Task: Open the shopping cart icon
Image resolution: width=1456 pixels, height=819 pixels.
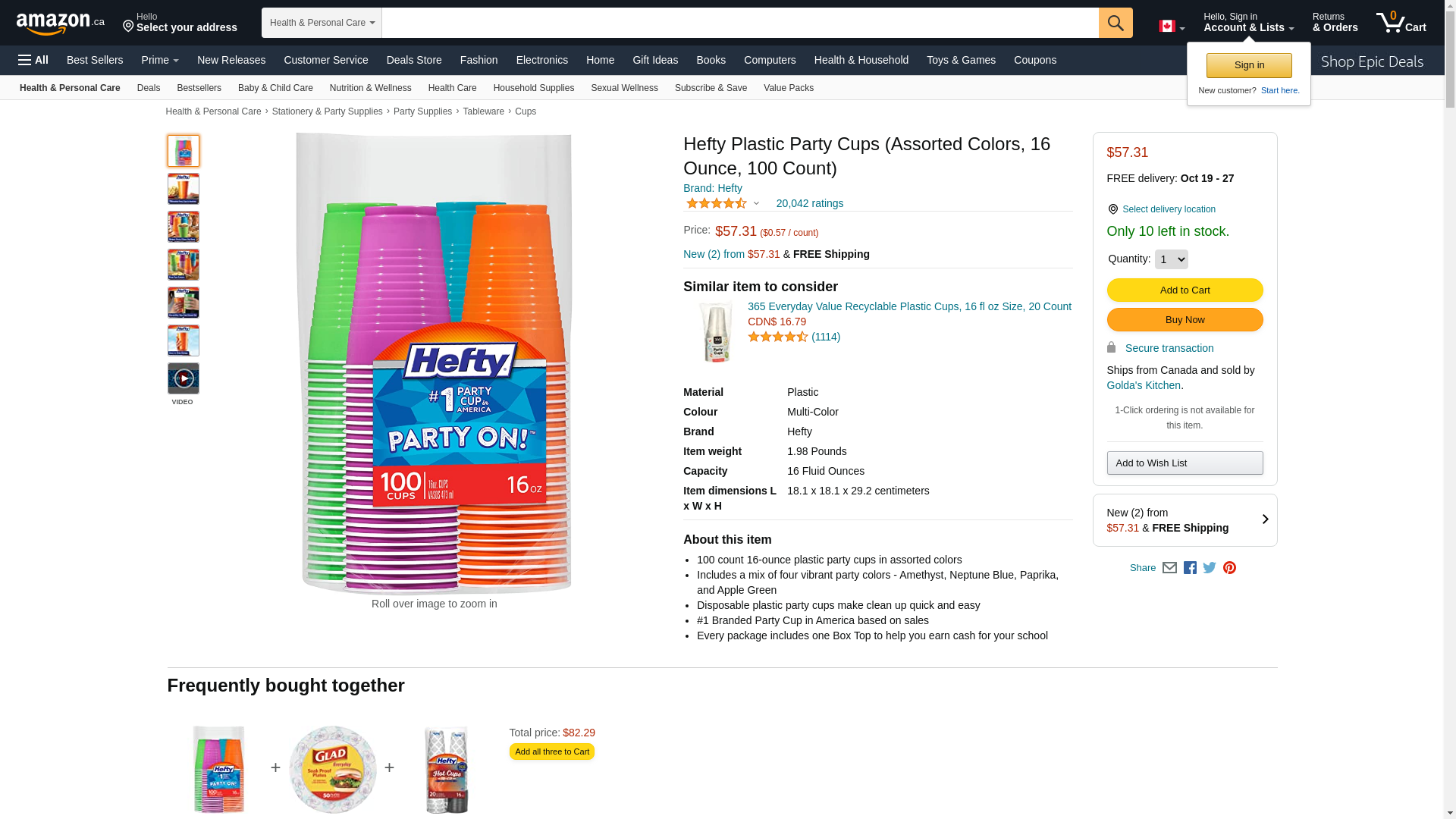Action: 1401,23
